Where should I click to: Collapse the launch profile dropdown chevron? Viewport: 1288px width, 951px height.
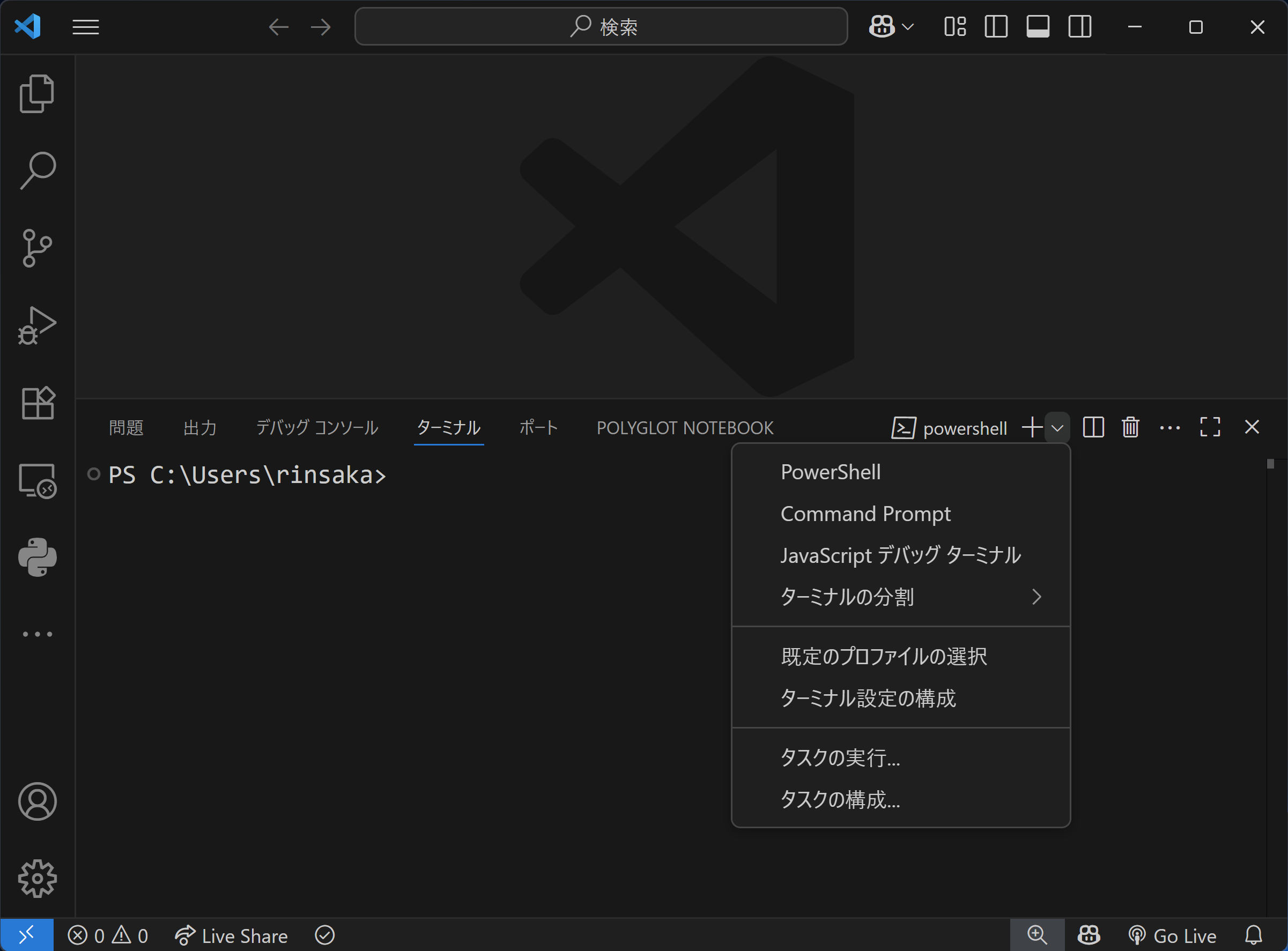click(x=1057, y=428)
